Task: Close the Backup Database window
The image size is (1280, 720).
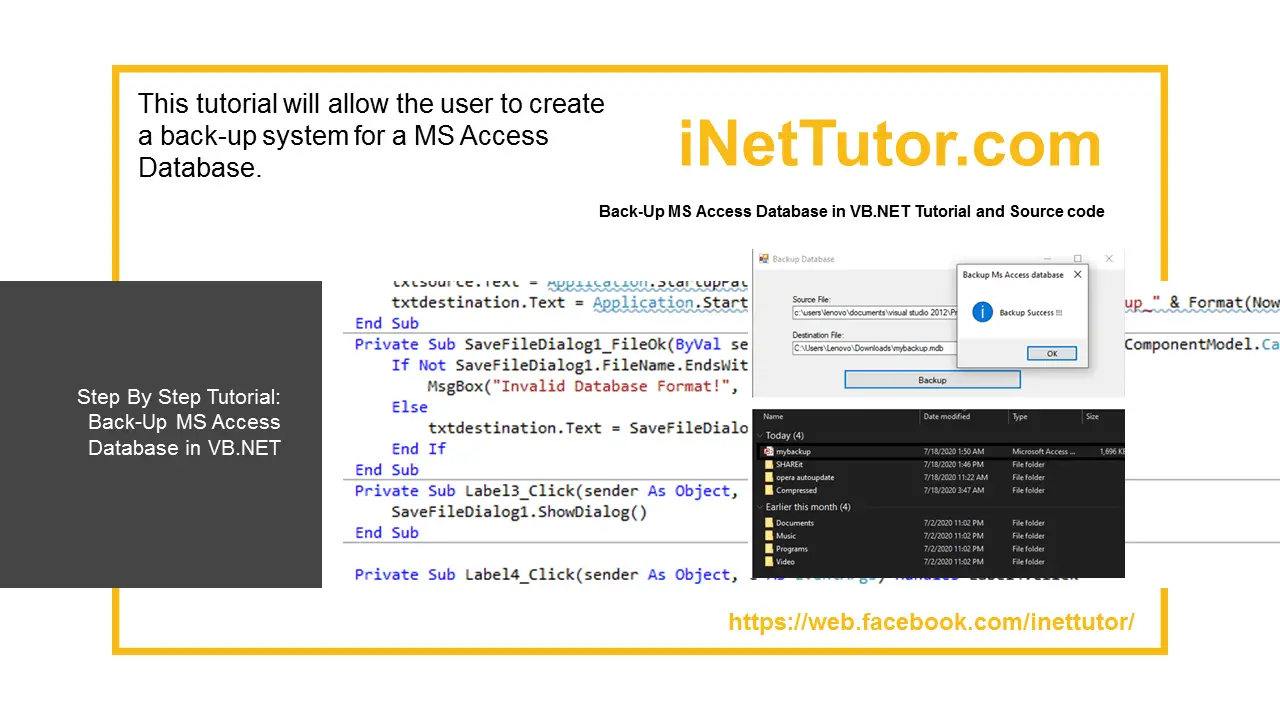Action: pyautogui.click(x=1109, y=259)
